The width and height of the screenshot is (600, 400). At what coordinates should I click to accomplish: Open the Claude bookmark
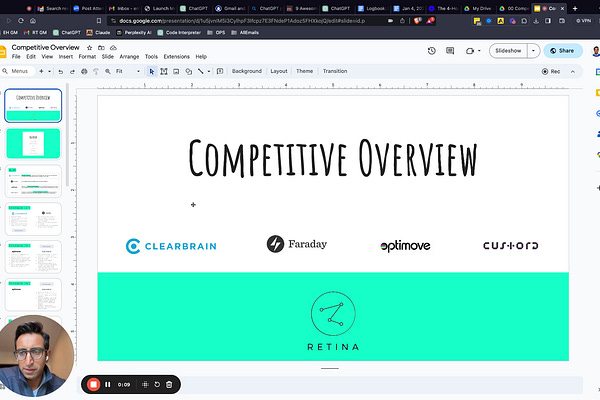(98, 33)
